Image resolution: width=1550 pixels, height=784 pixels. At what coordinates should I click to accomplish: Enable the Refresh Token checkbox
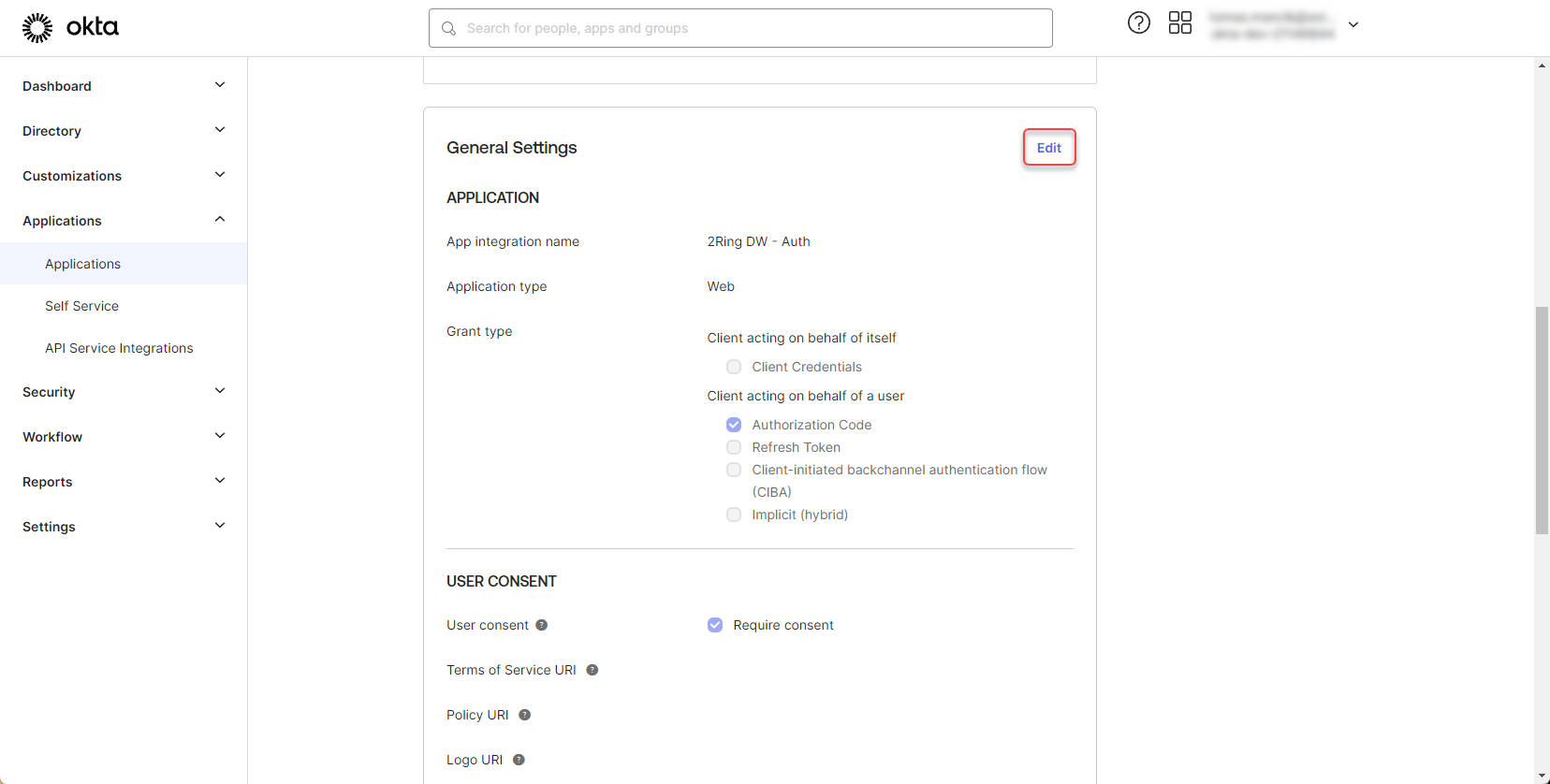(734, 447)
